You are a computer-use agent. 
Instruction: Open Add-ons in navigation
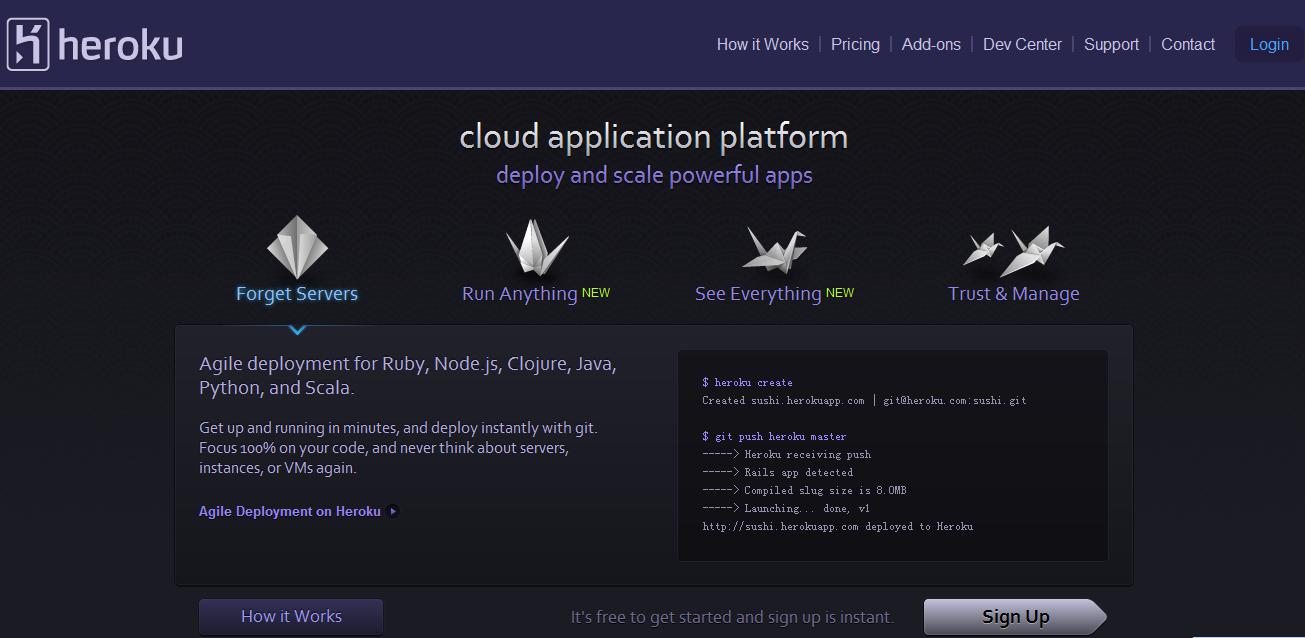(931, 44)
